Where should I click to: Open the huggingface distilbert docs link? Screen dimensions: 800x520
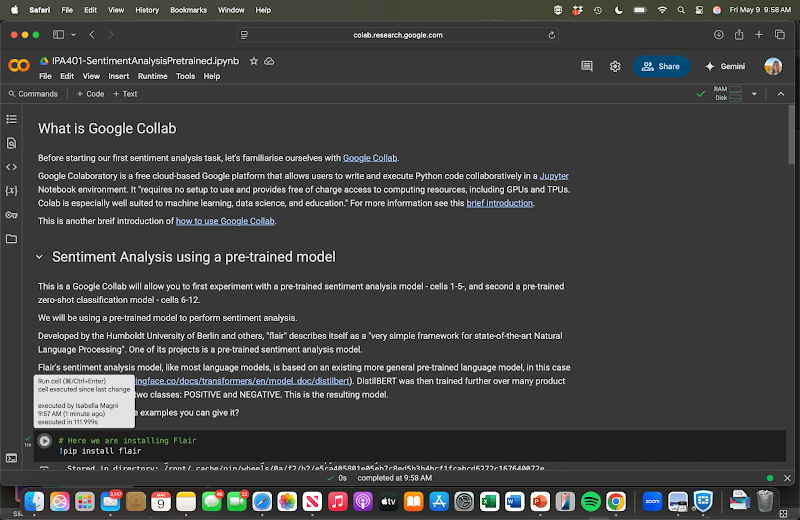243,381
